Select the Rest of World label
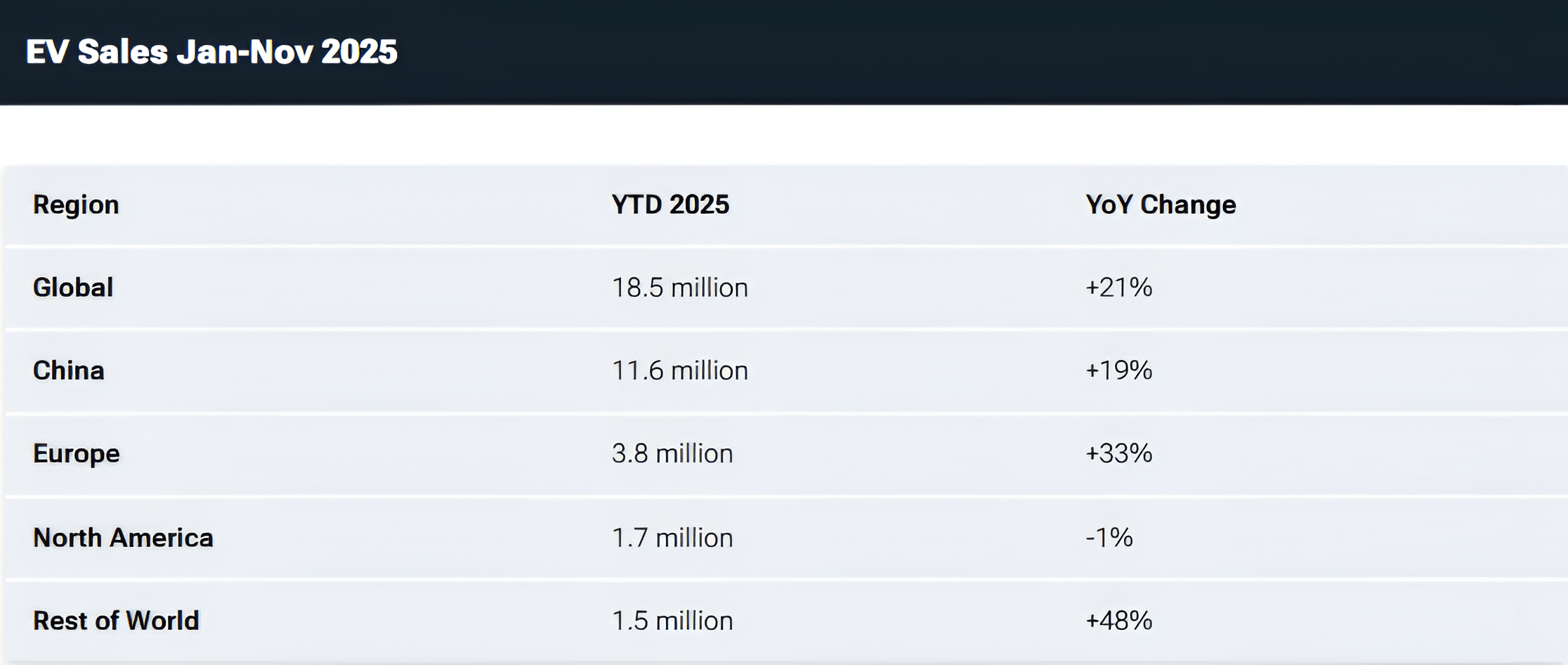The height and width of the screenshot is (665, 1568). coord(116,621)
